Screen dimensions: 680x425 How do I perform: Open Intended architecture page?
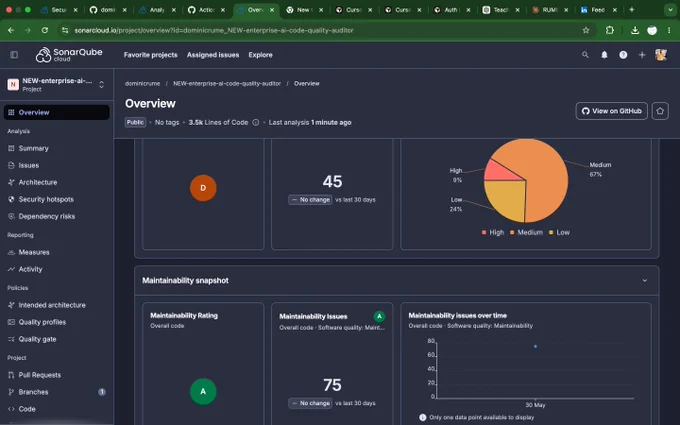[56, 305]
